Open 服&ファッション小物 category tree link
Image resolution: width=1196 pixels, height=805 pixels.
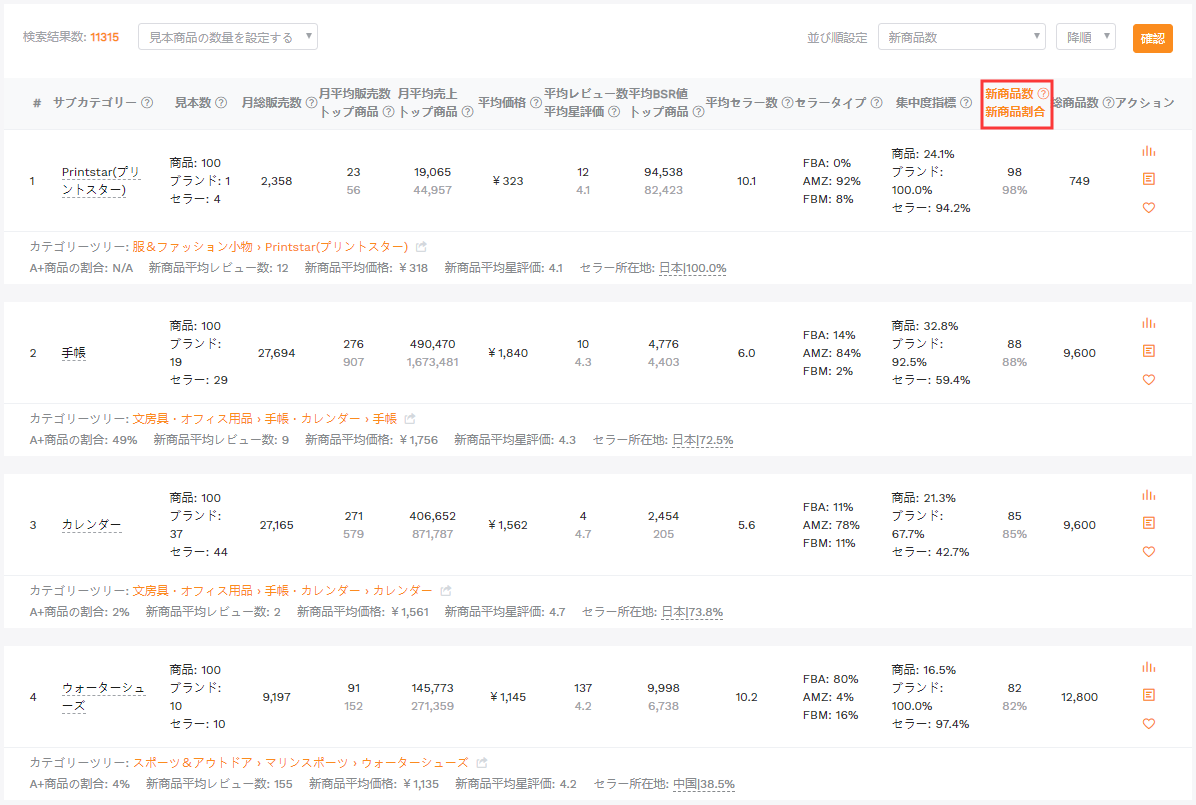[192, 246]
